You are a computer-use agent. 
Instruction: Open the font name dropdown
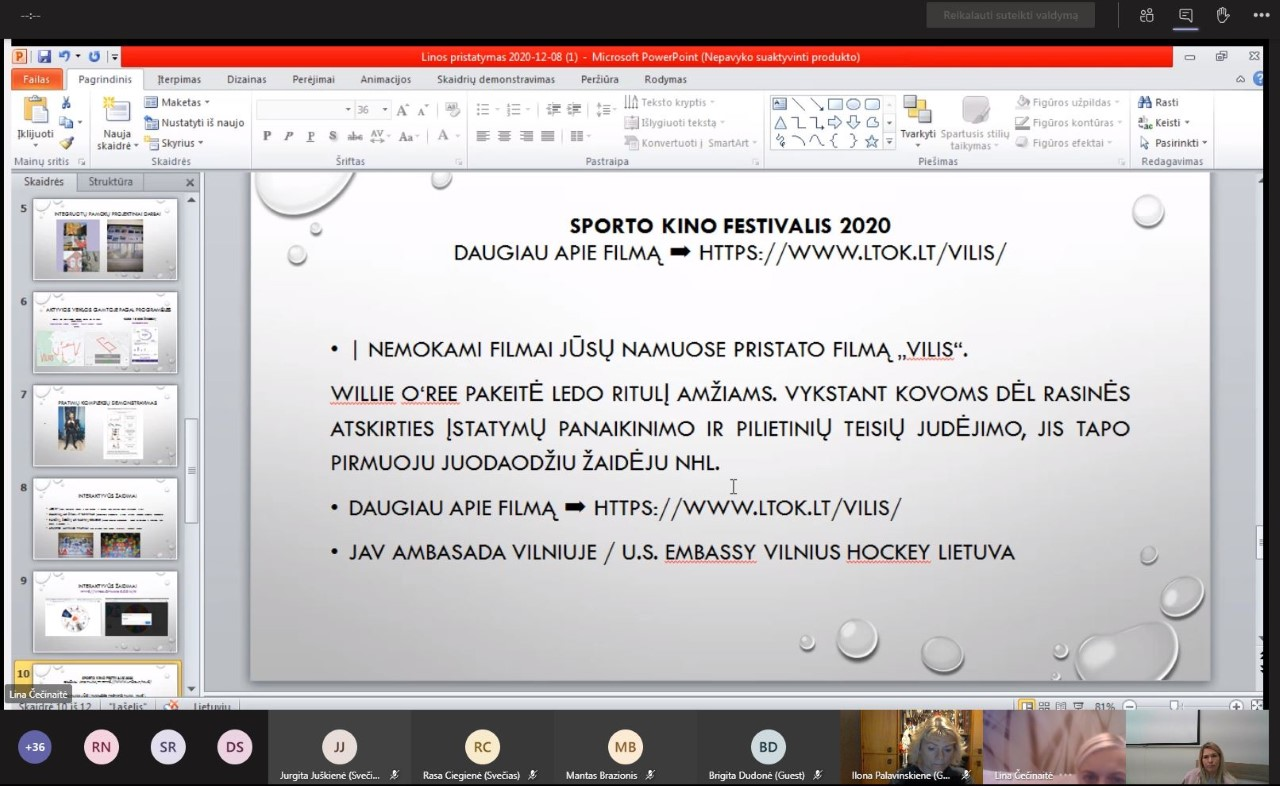pyautogui.click(x=348, y=110)
